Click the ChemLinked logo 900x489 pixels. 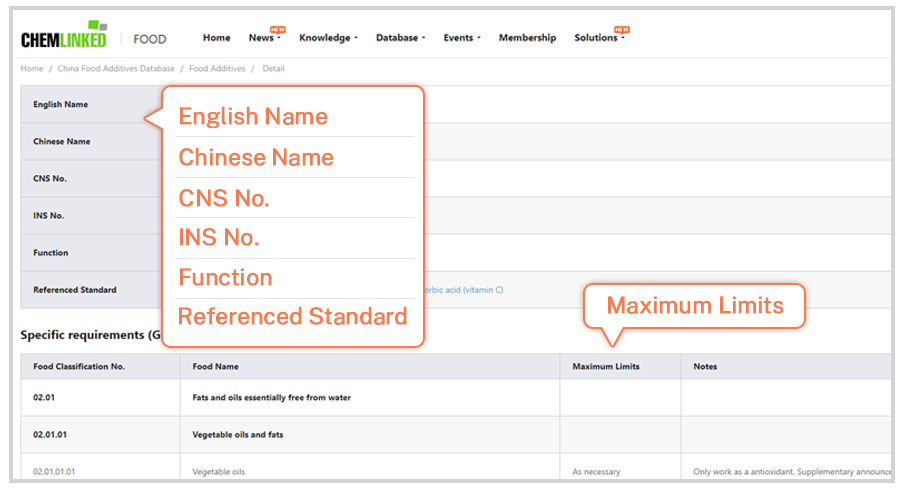tap(64, 35)
